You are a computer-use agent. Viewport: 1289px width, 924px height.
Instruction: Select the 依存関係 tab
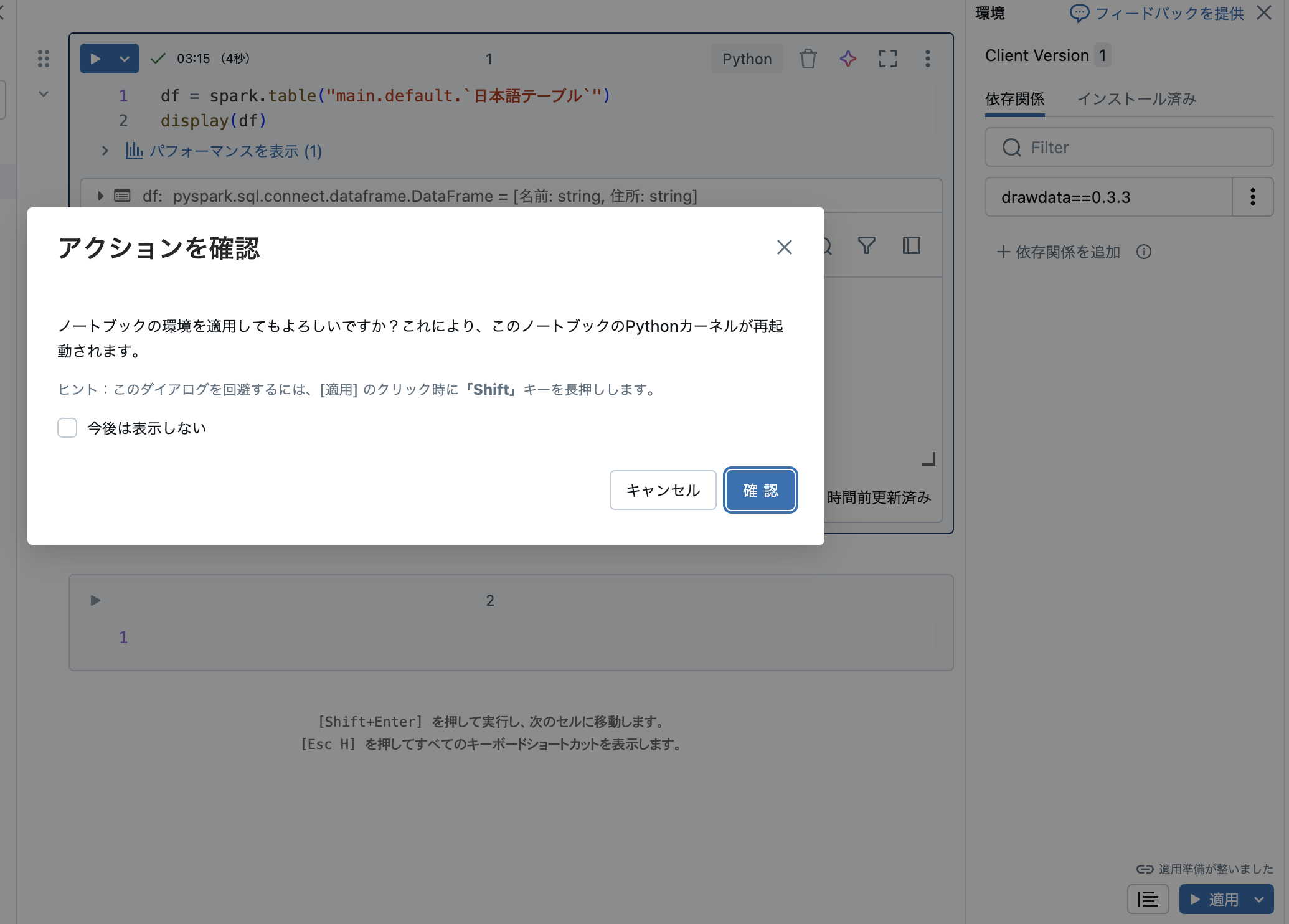click(1014, 98)
